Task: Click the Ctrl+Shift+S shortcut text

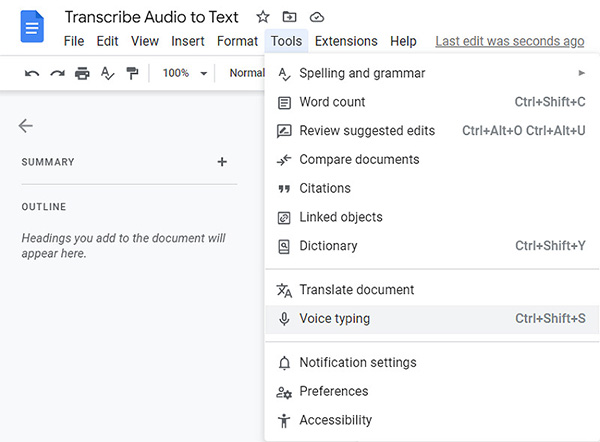Action: pos(550,318)
